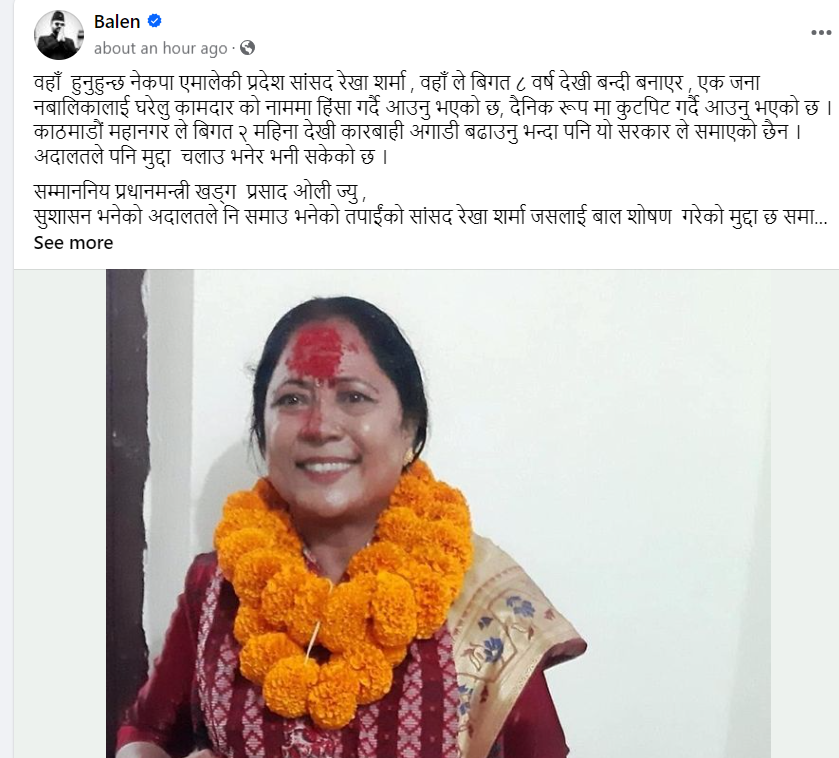The height and width of the screenshot is (758, 839).
Task: Click the line starting with काठमाडौं महानगर
Action: 417,132
